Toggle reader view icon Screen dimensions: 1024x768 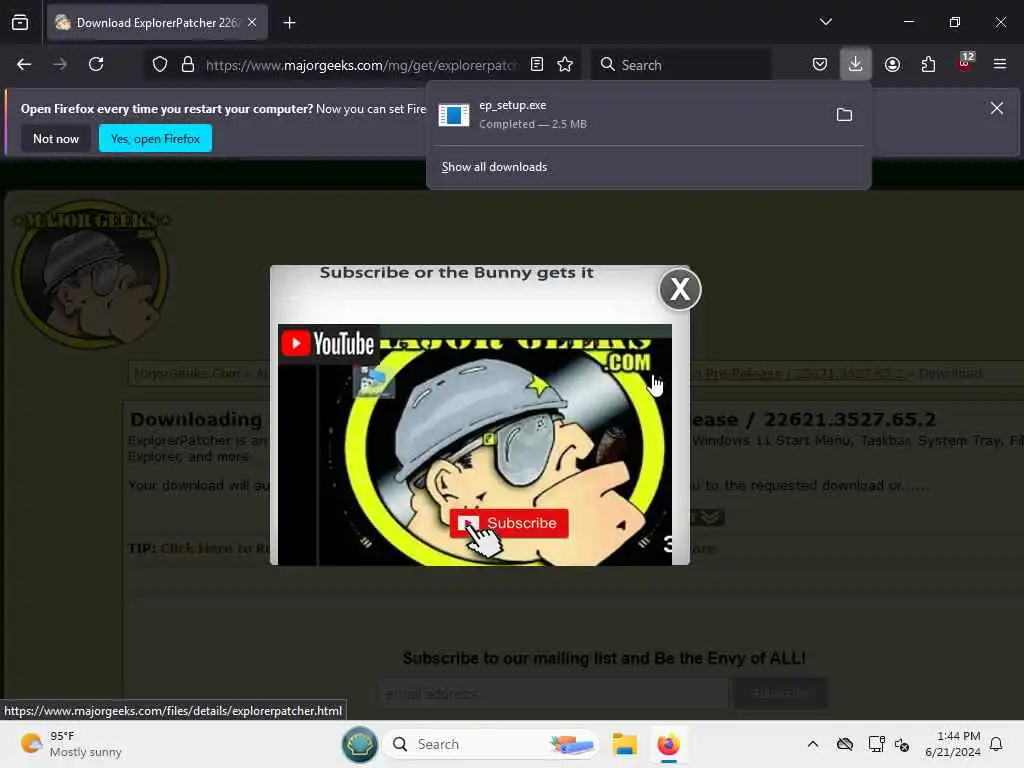537,64
